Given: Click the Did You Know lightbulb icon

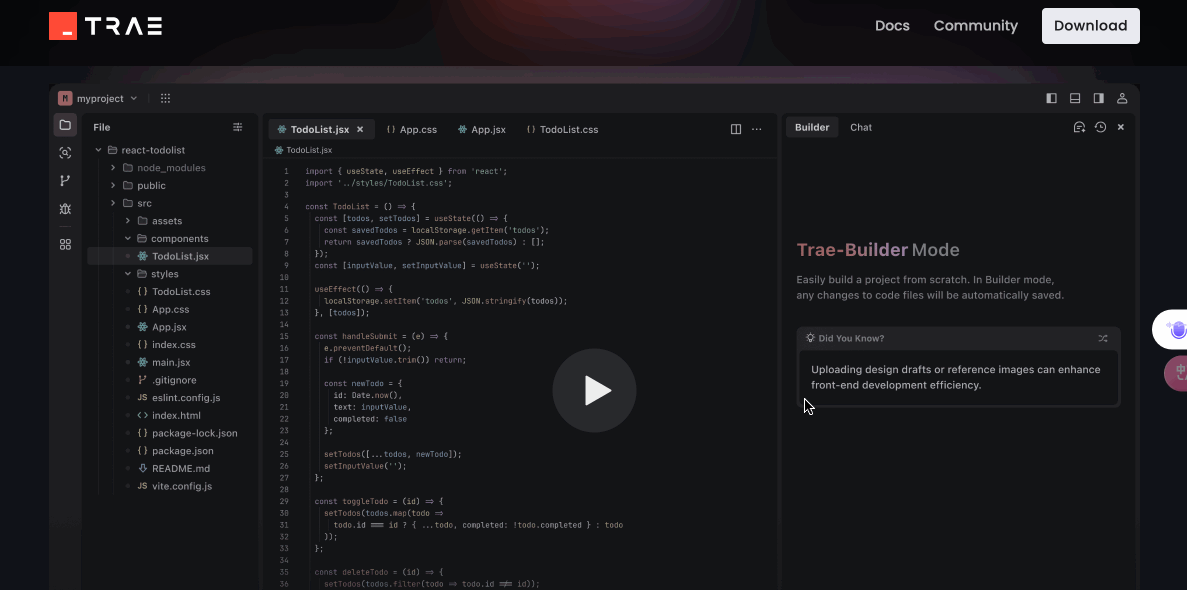Looking at the screenshot, I should point(811,338).
